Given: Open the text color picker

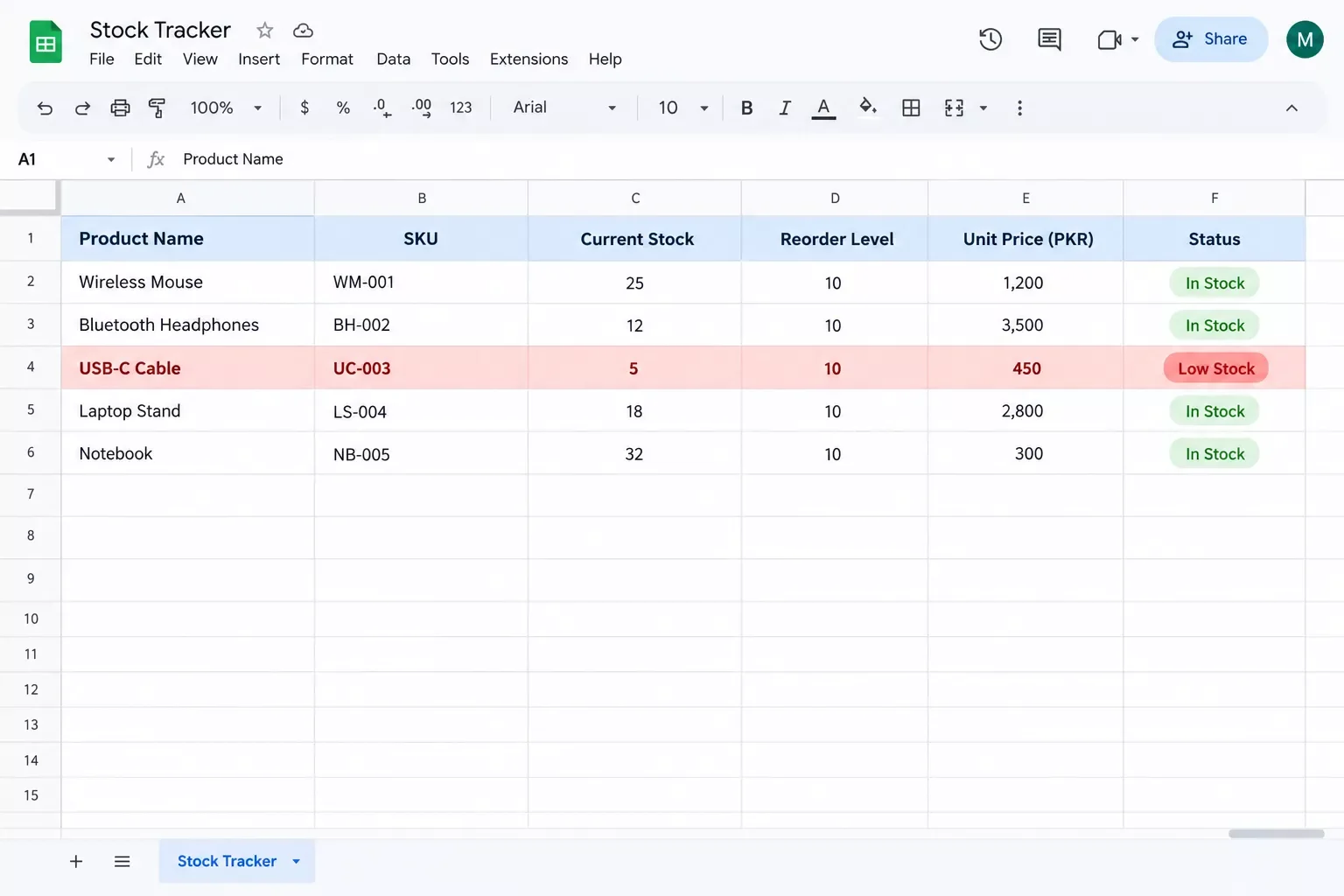Looking at the screenshot, I should click(823, 108).
